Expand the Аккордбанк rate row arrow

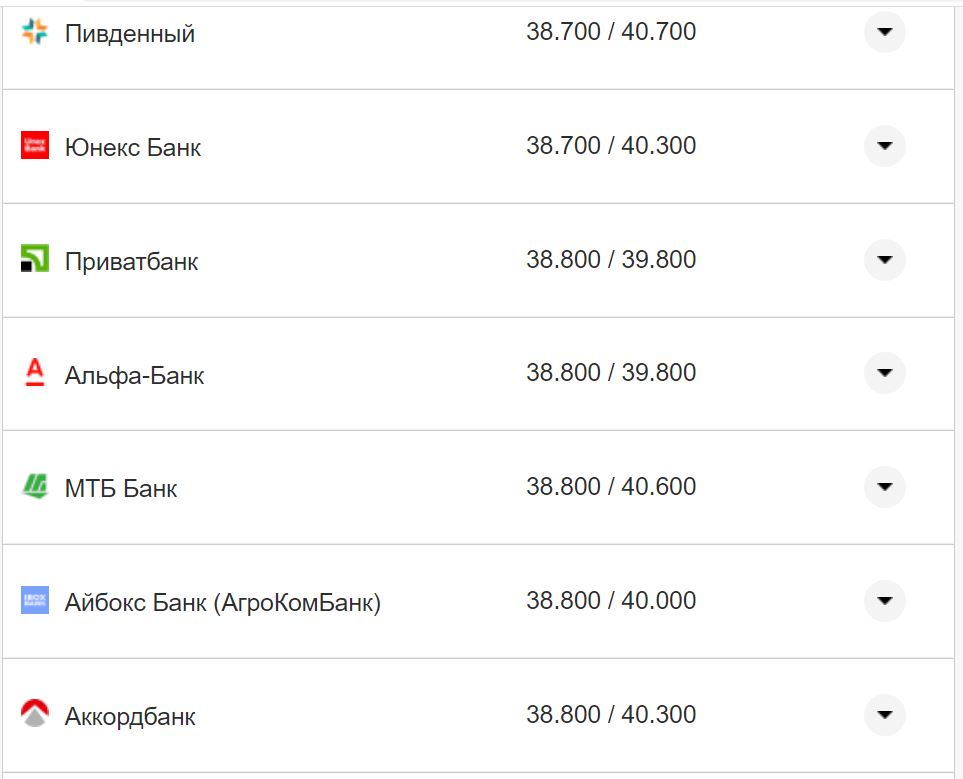884,715
